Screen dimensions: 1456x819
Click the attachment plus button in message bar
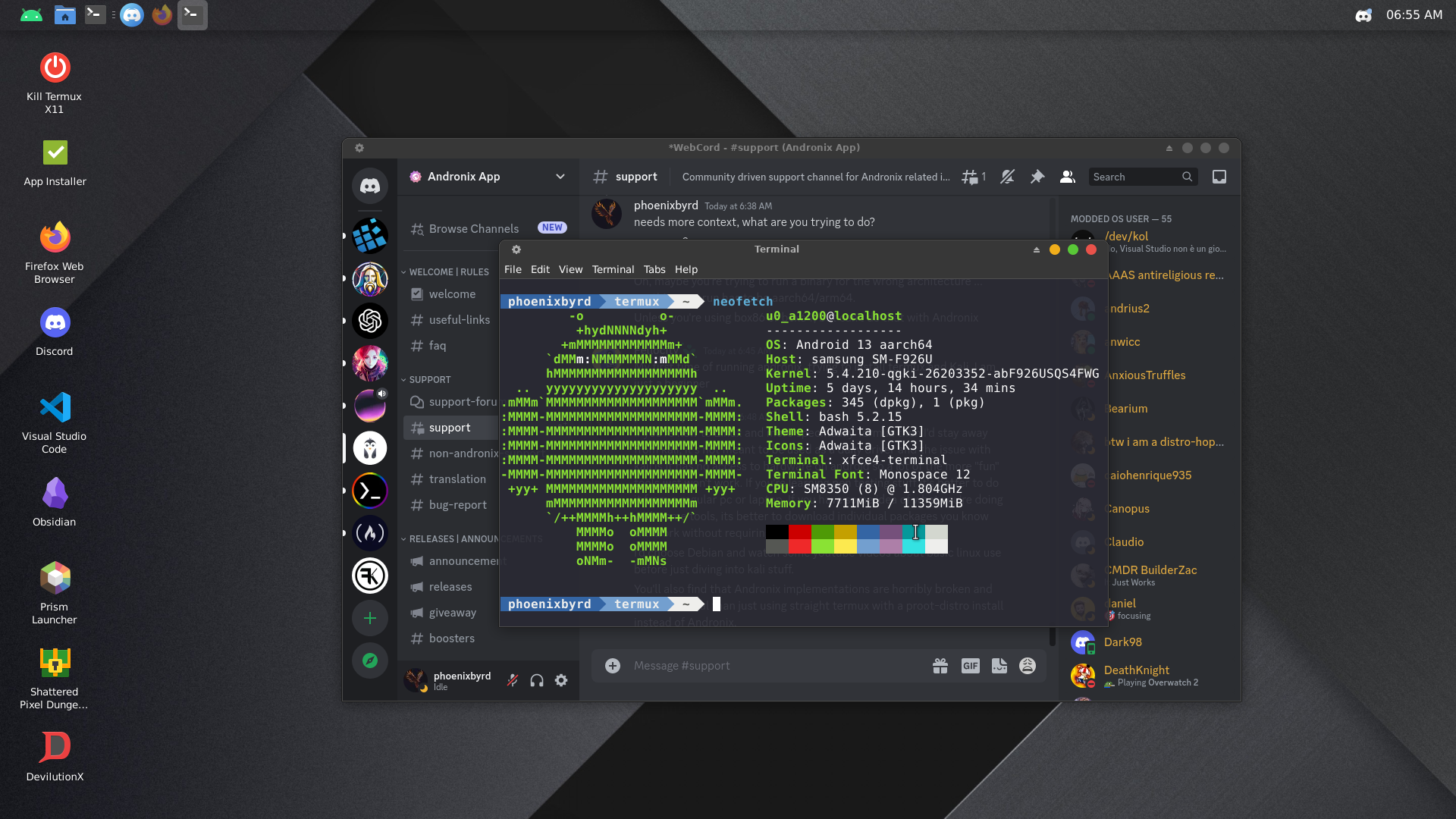612,665
